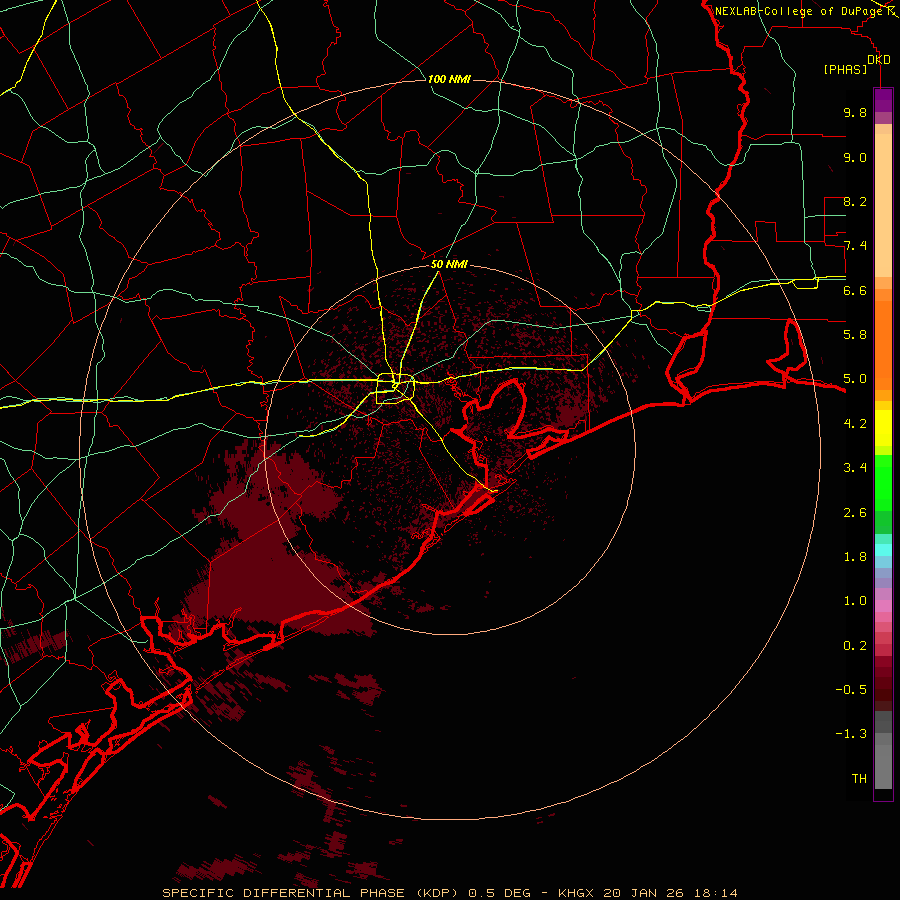Pick the pink segment of the color scale

point(883,606)
